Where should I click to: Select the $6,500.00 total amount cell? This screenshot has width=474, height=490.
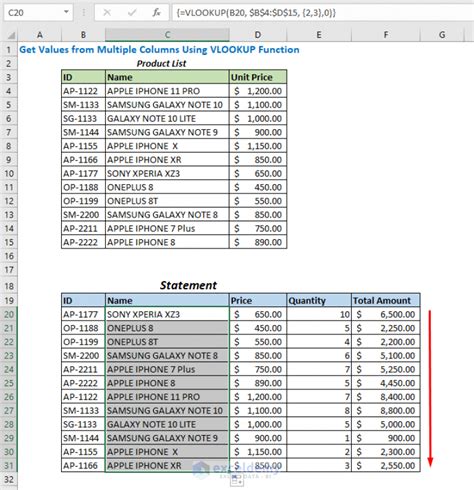(x=386, y=314)
